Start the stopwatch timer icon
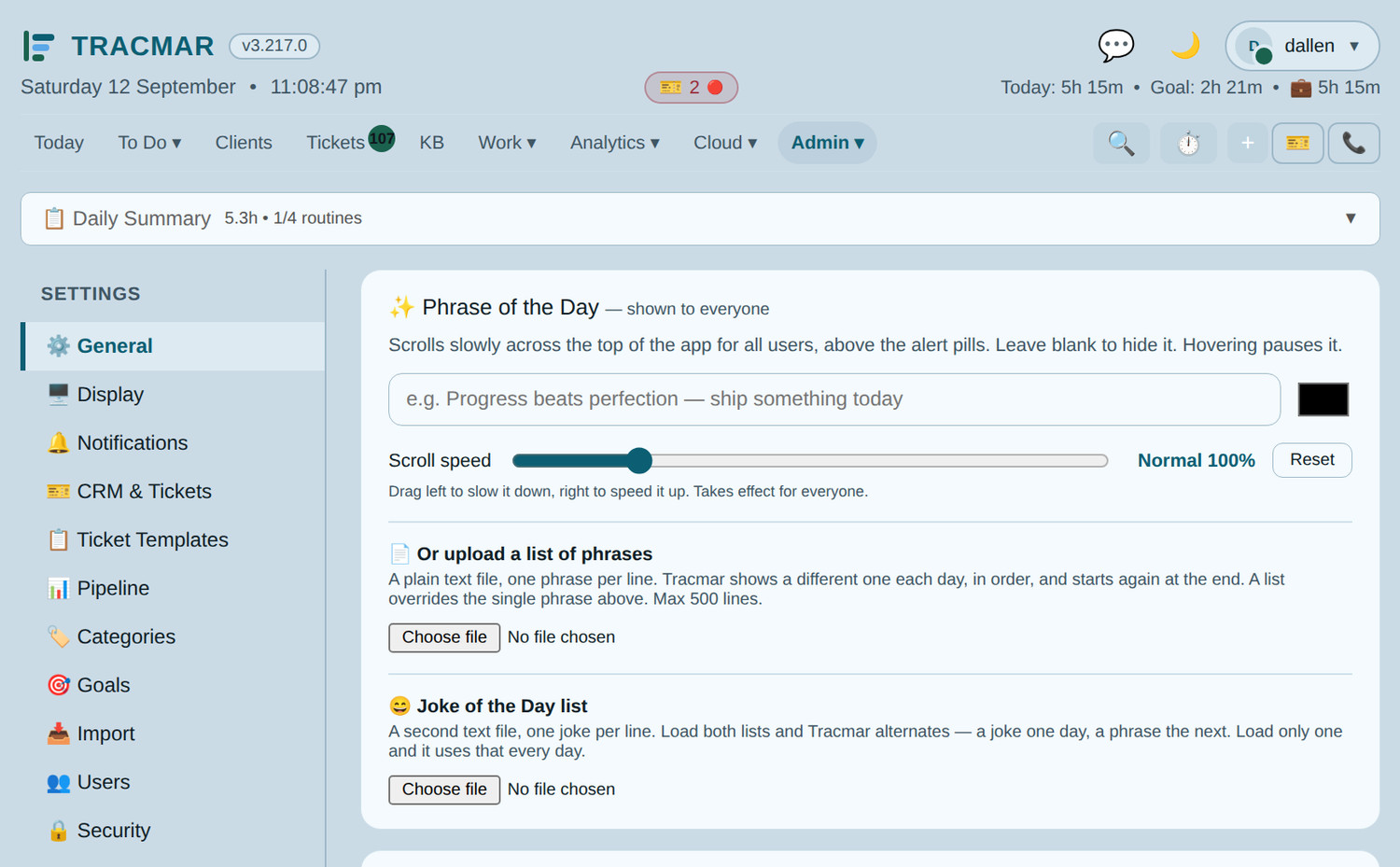This screenshot has height=867, width=1400. tap(1188, 143)
